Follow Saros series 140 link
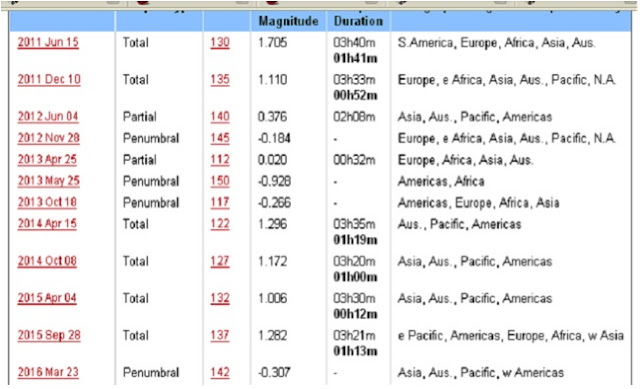 [x=220, y=116]
